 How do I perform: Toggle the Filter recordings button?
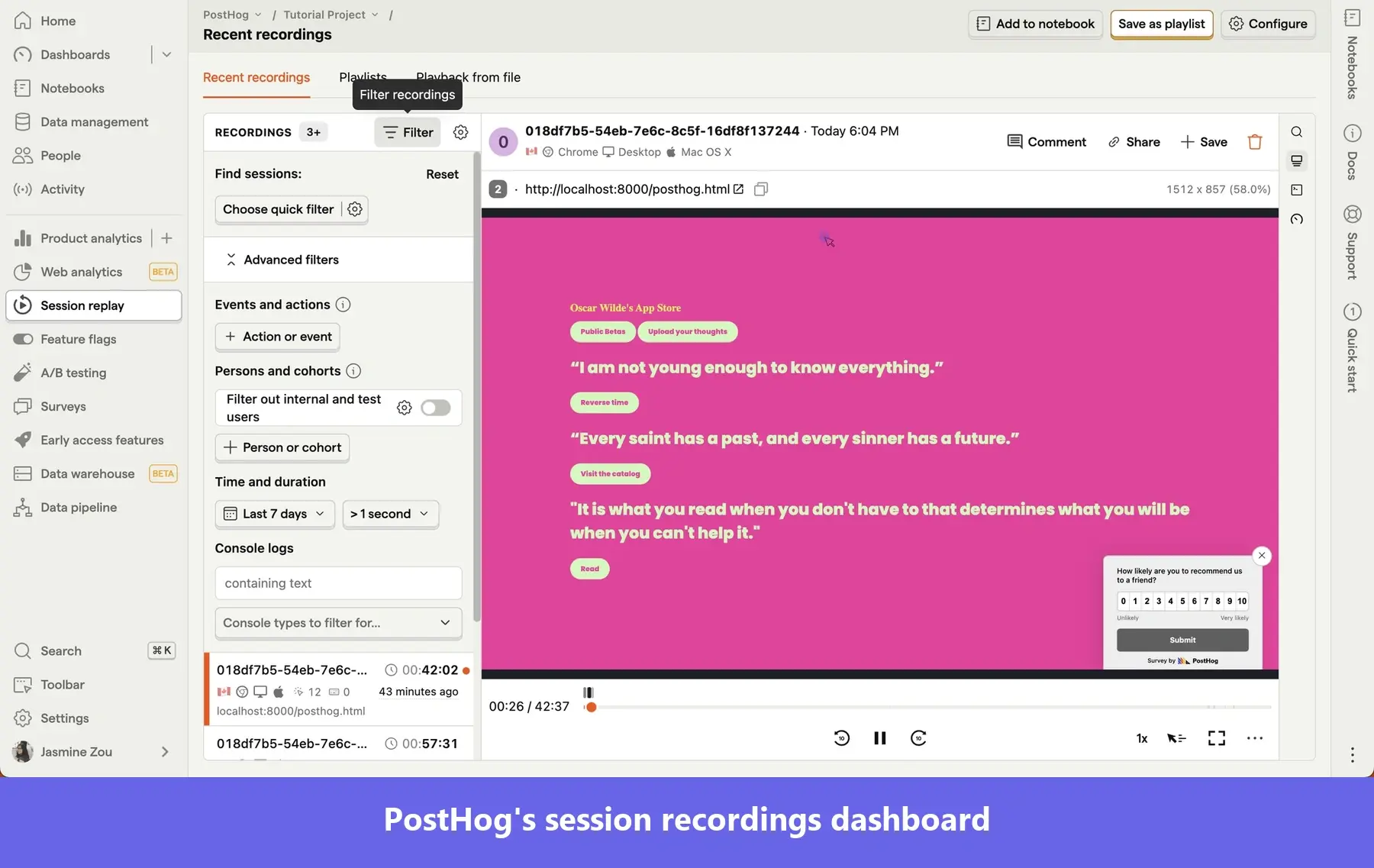pos(408,132)
